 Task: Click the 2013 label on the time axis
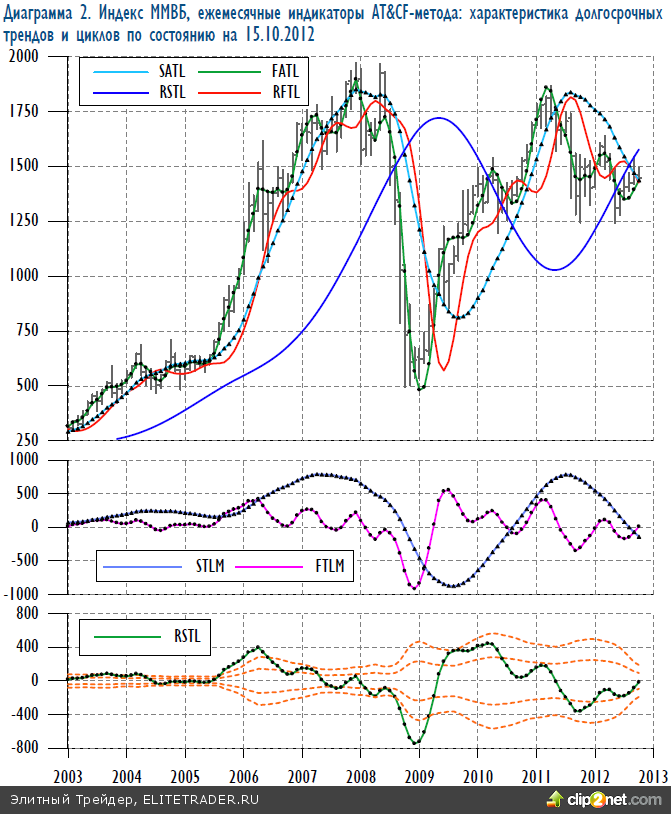pos(652,774)
